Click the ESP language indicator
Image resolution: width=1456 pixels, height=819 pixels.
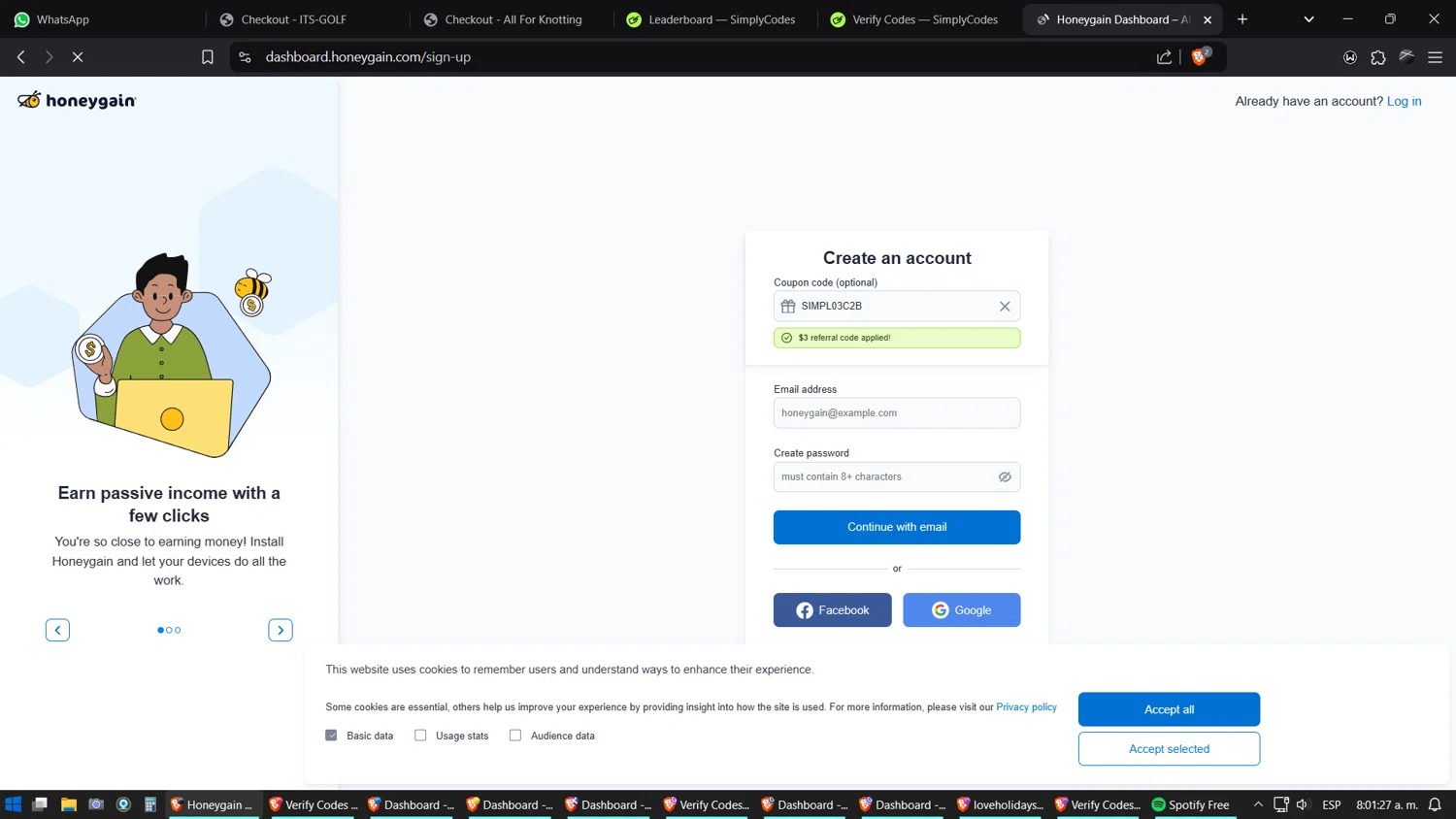tap(1332, 804)
